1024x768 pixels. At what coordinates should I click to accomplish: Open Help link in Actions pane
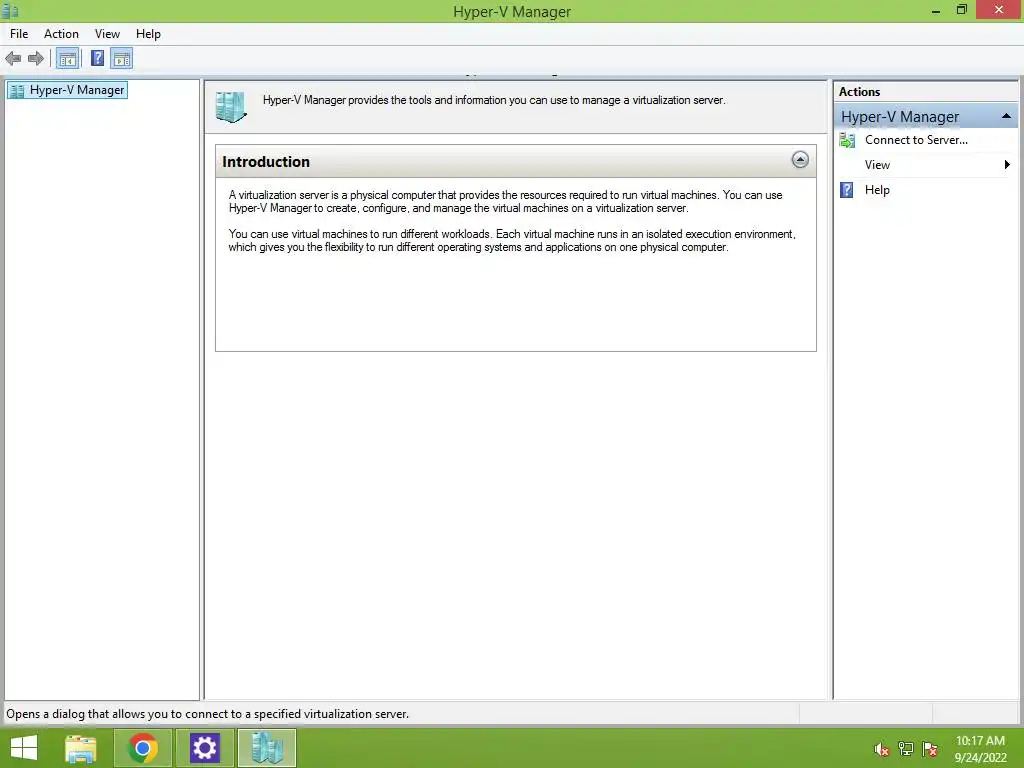point(877,190)
